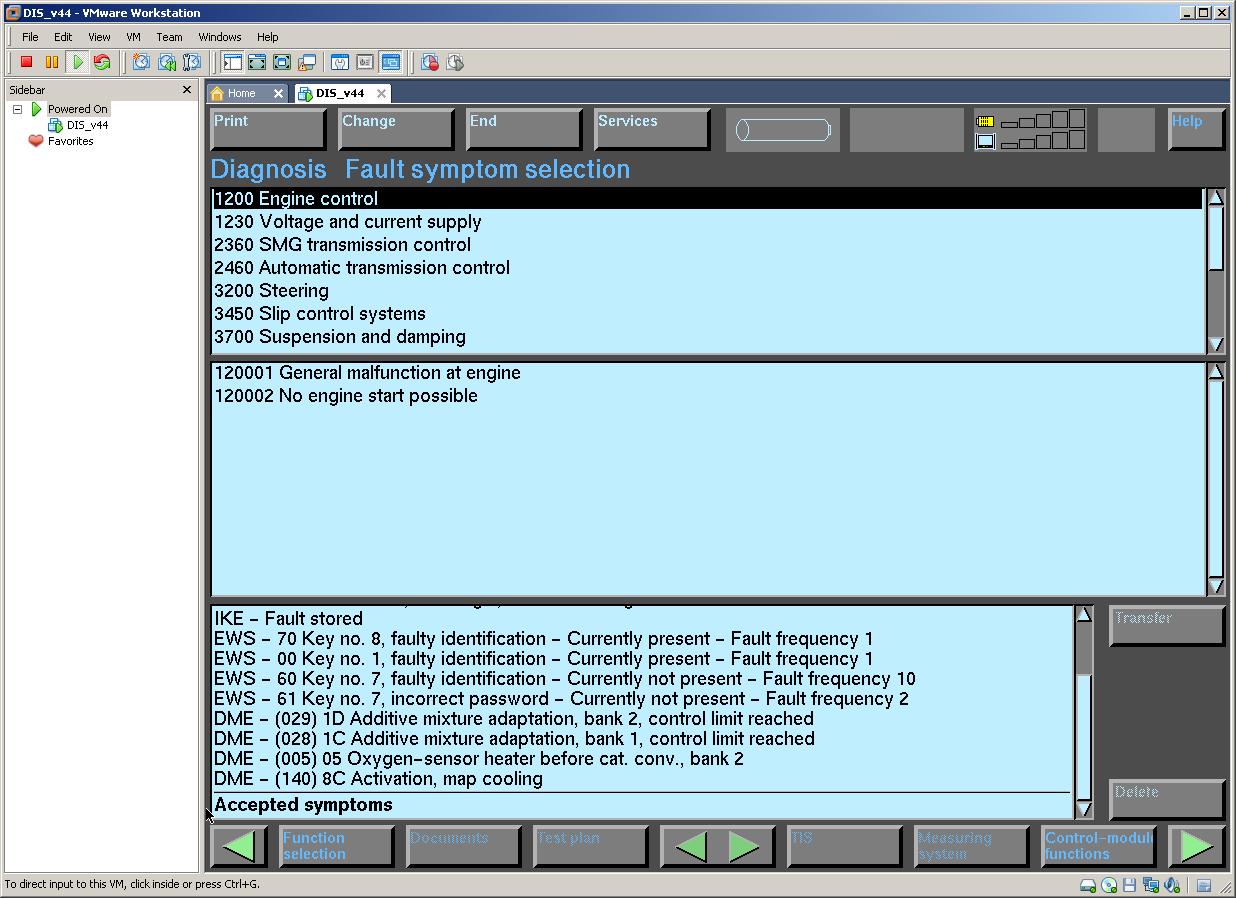Image resolution: width=1236 pixels, height=898 pixels.
Task: Click the Services button in DIS
Action: [652, 130]
